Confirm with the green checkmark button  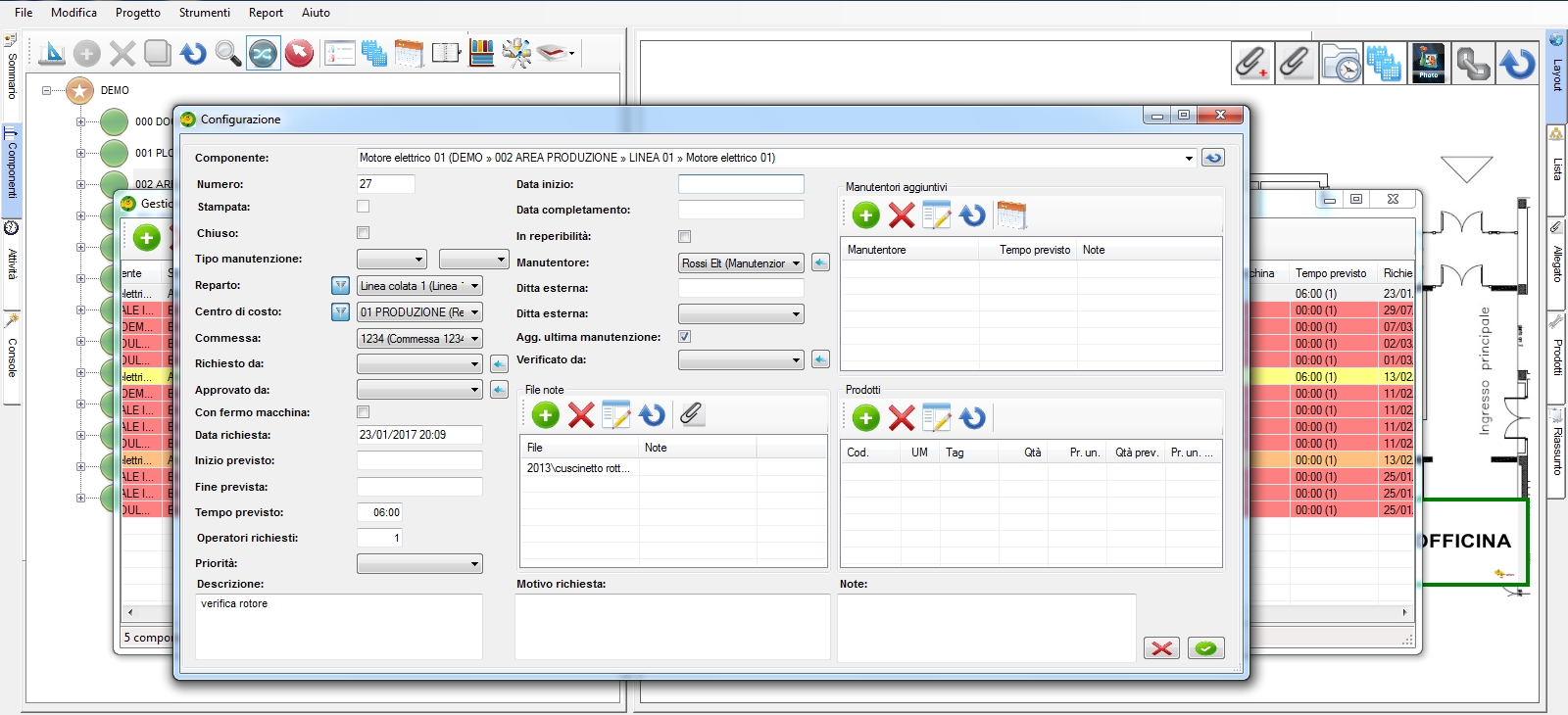click(1205, 648)
